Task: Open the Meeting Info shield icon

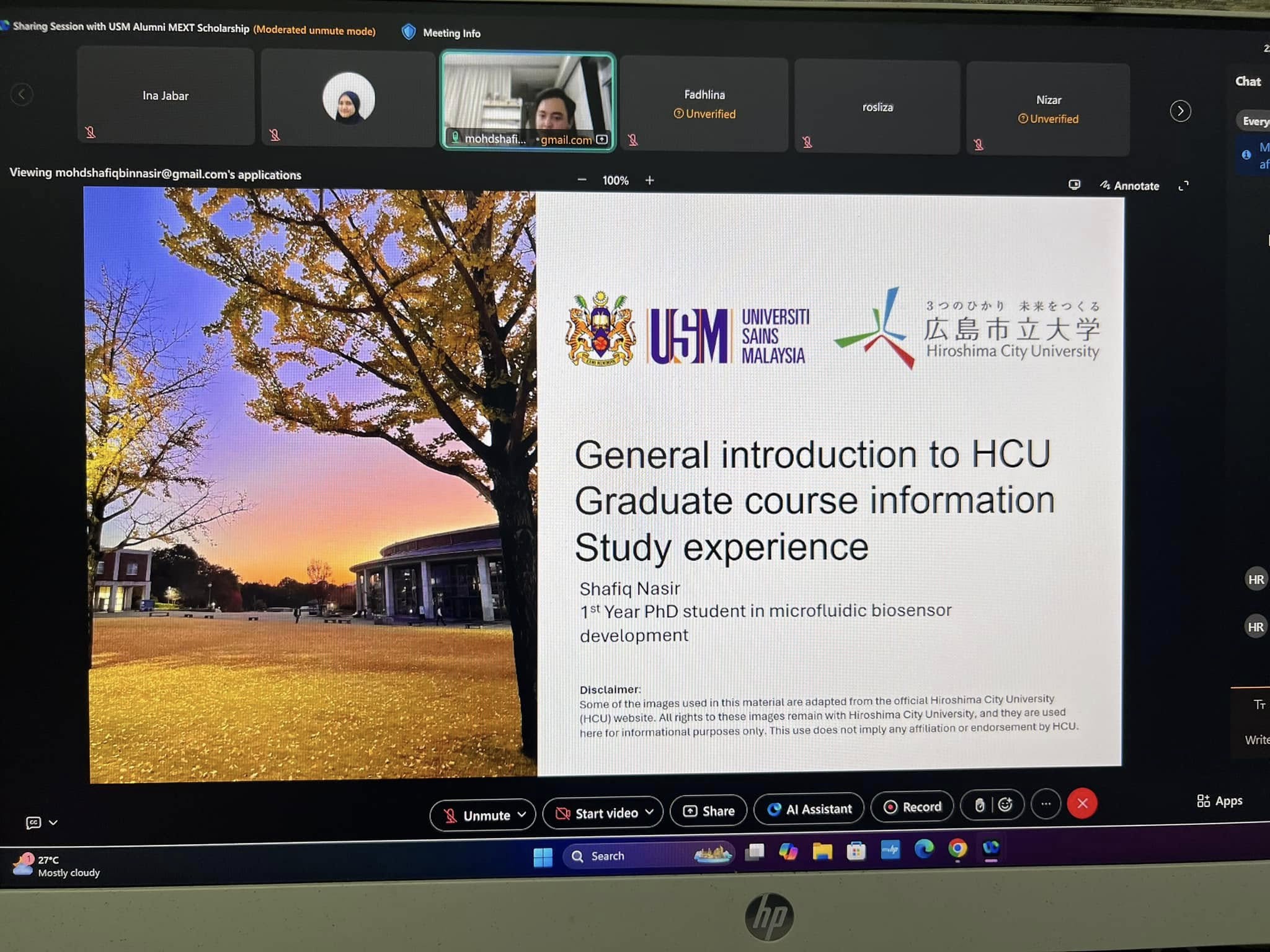Action: pos(409,32)
